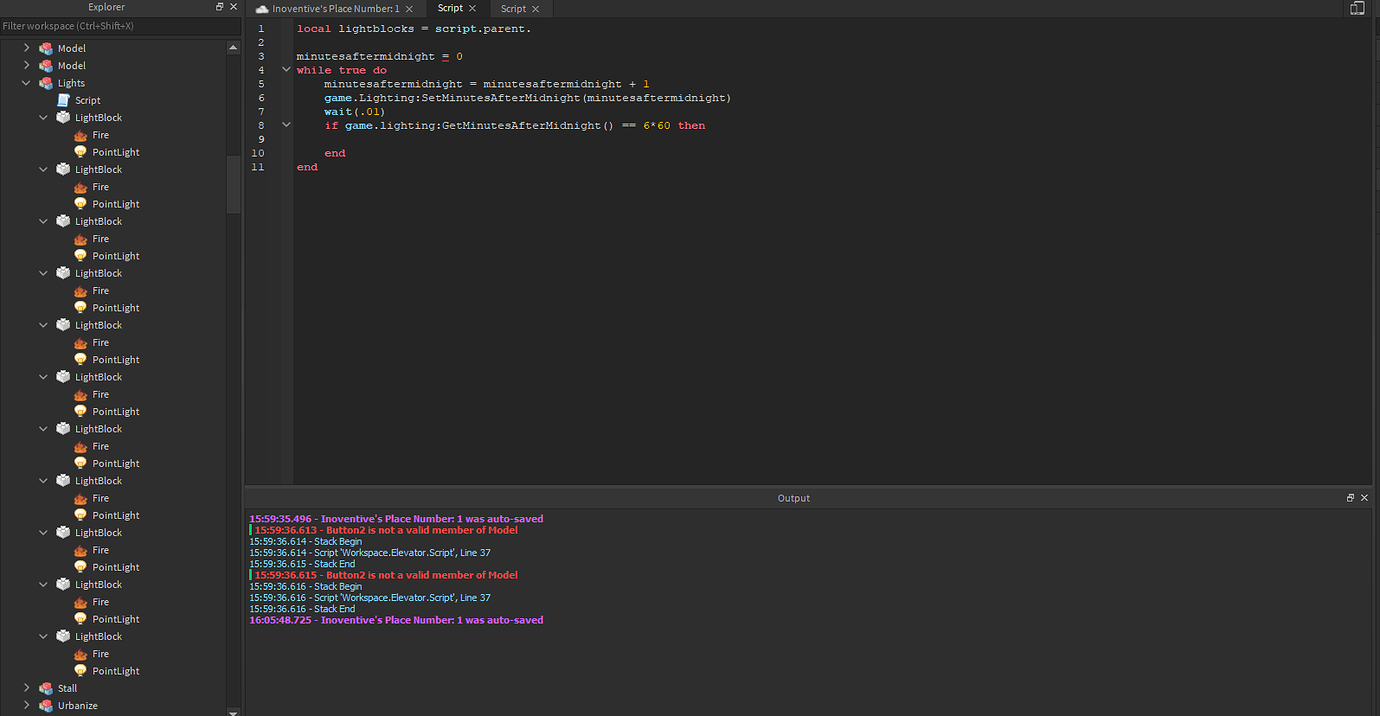Image resolution: width=1380 pixels, height=716 pixels.
Task: Click the window layout icon at the top right
Action: pyautogui.click(x=1356, y=7)
